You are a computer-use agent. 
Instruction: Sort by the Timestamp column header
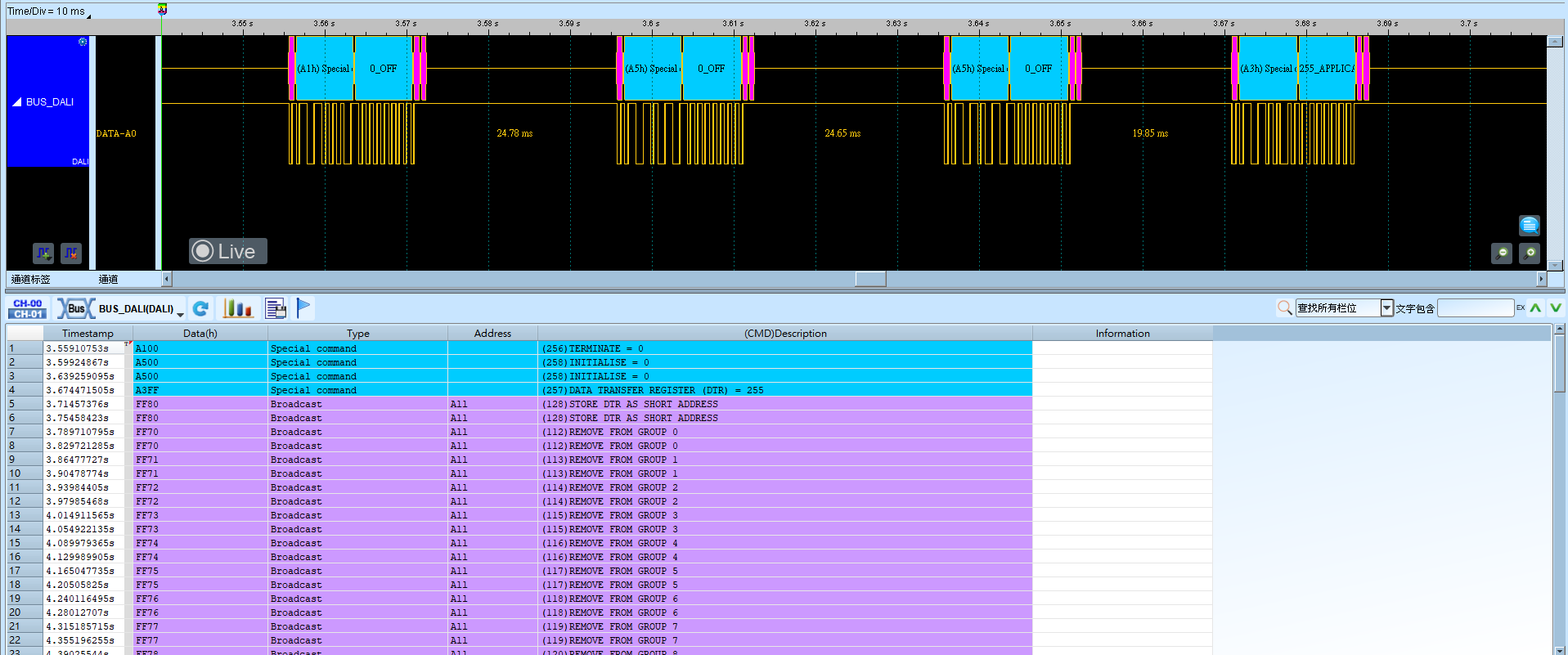point(88,333)
